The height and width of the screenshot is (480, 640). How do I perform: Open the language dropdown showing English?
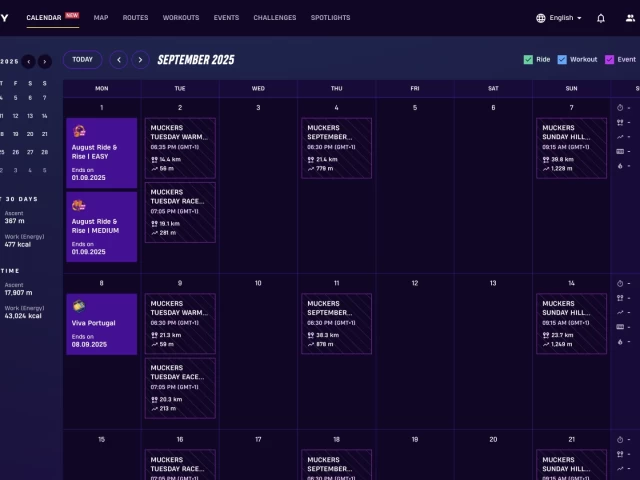pos(565,18)
